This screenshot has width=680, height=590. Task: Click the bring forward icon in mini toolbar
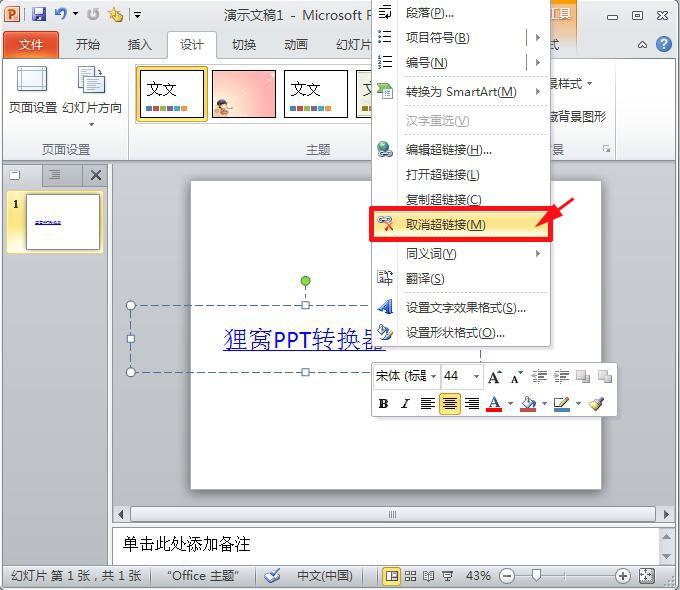point(583,377)
